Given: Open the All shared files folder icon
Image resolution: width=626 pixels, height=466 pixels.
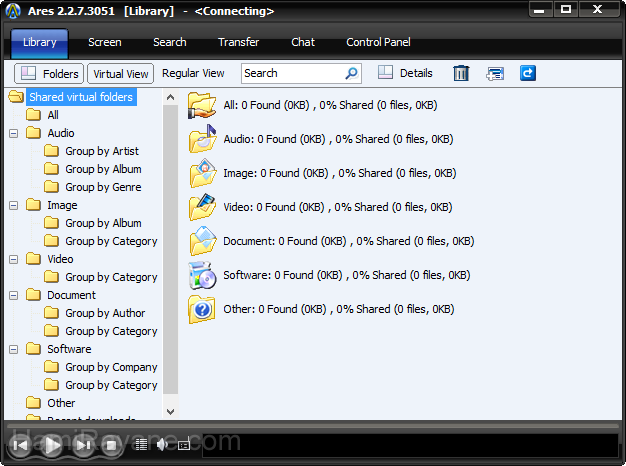Looking at the screenshot, I should (x=202, y=105).
